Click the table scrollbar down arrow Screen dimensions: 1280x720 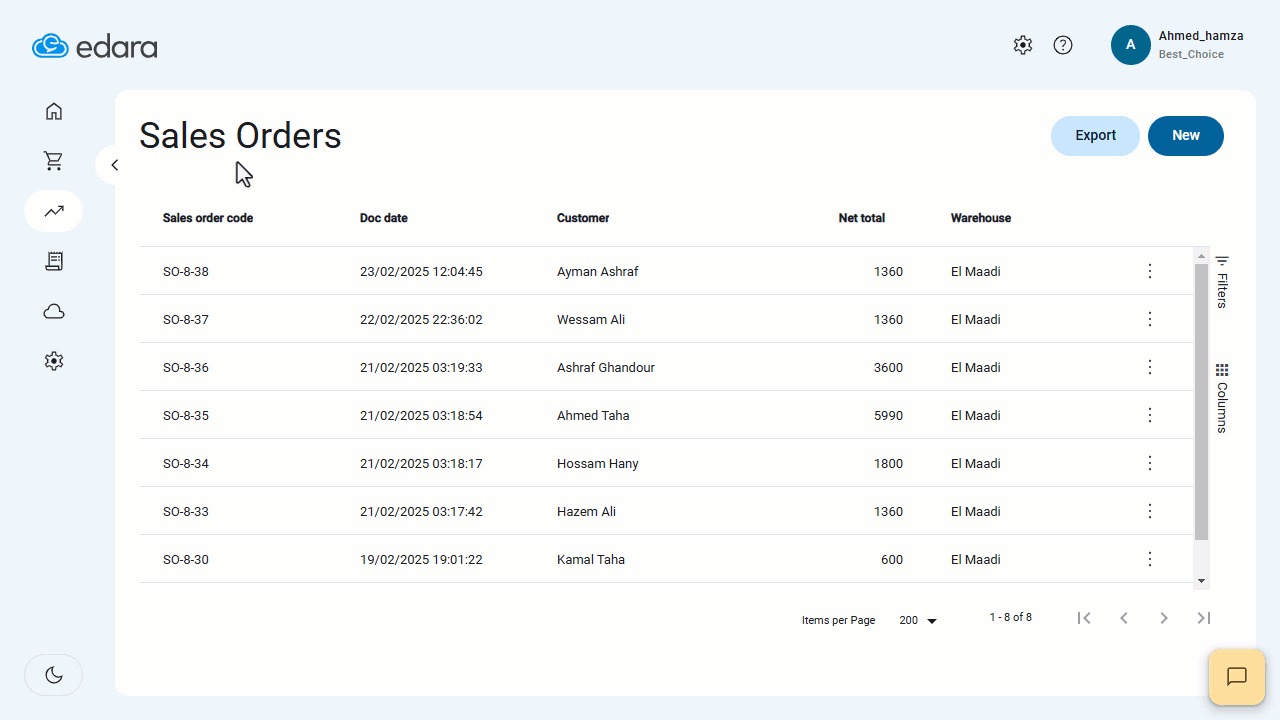pyautogui.click(x=1202, y=581)
